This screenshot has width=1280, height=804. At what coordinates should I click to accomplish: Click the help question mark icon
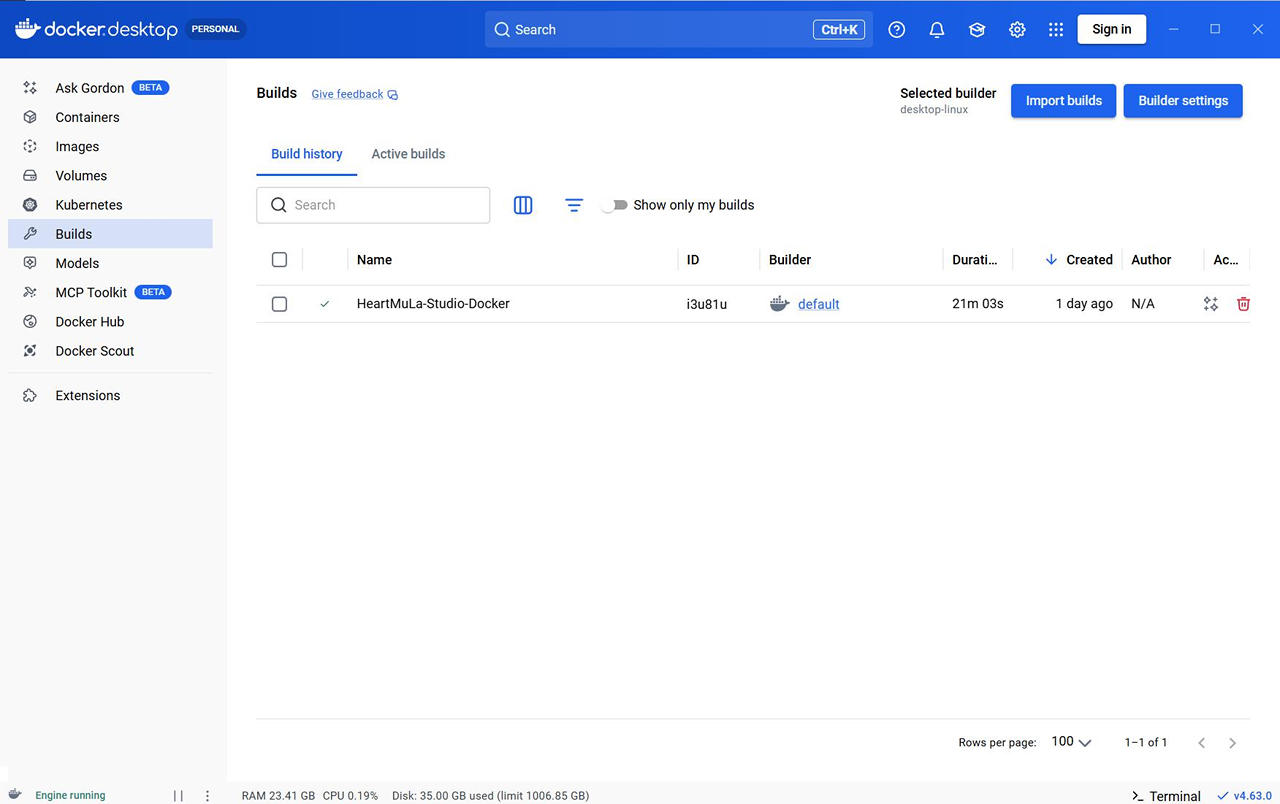(897, 30)
